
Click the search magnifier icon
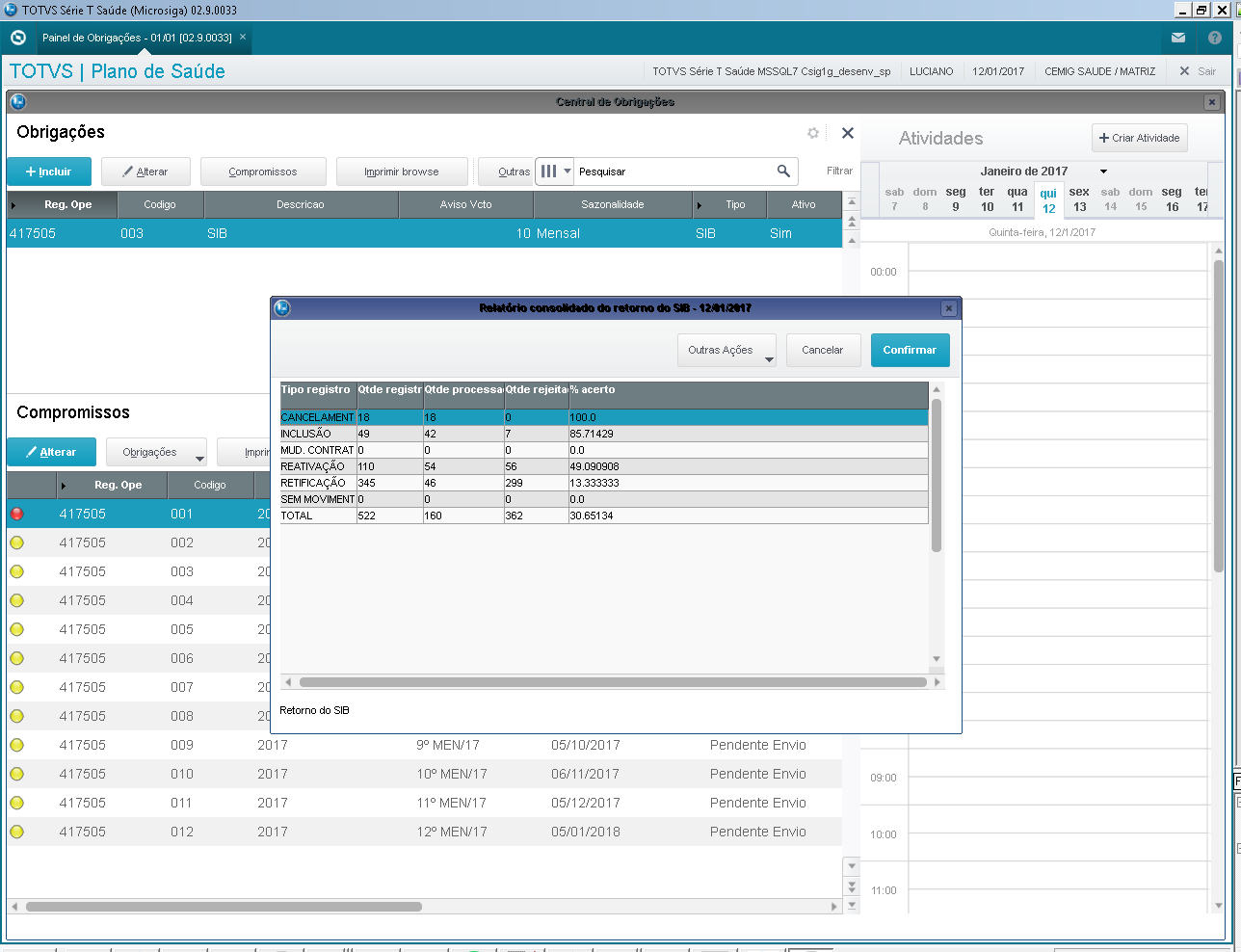pos(783,171)
